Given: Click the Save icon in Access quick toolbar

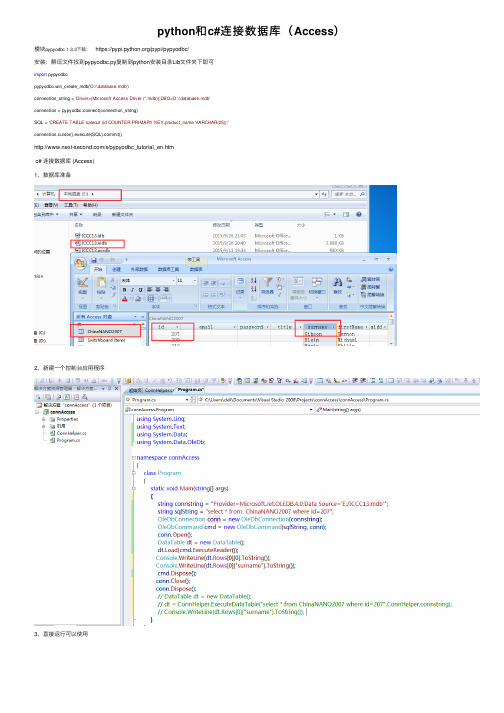Looking at the screenshot, I should pyautogui.click(x=94, y=260).
